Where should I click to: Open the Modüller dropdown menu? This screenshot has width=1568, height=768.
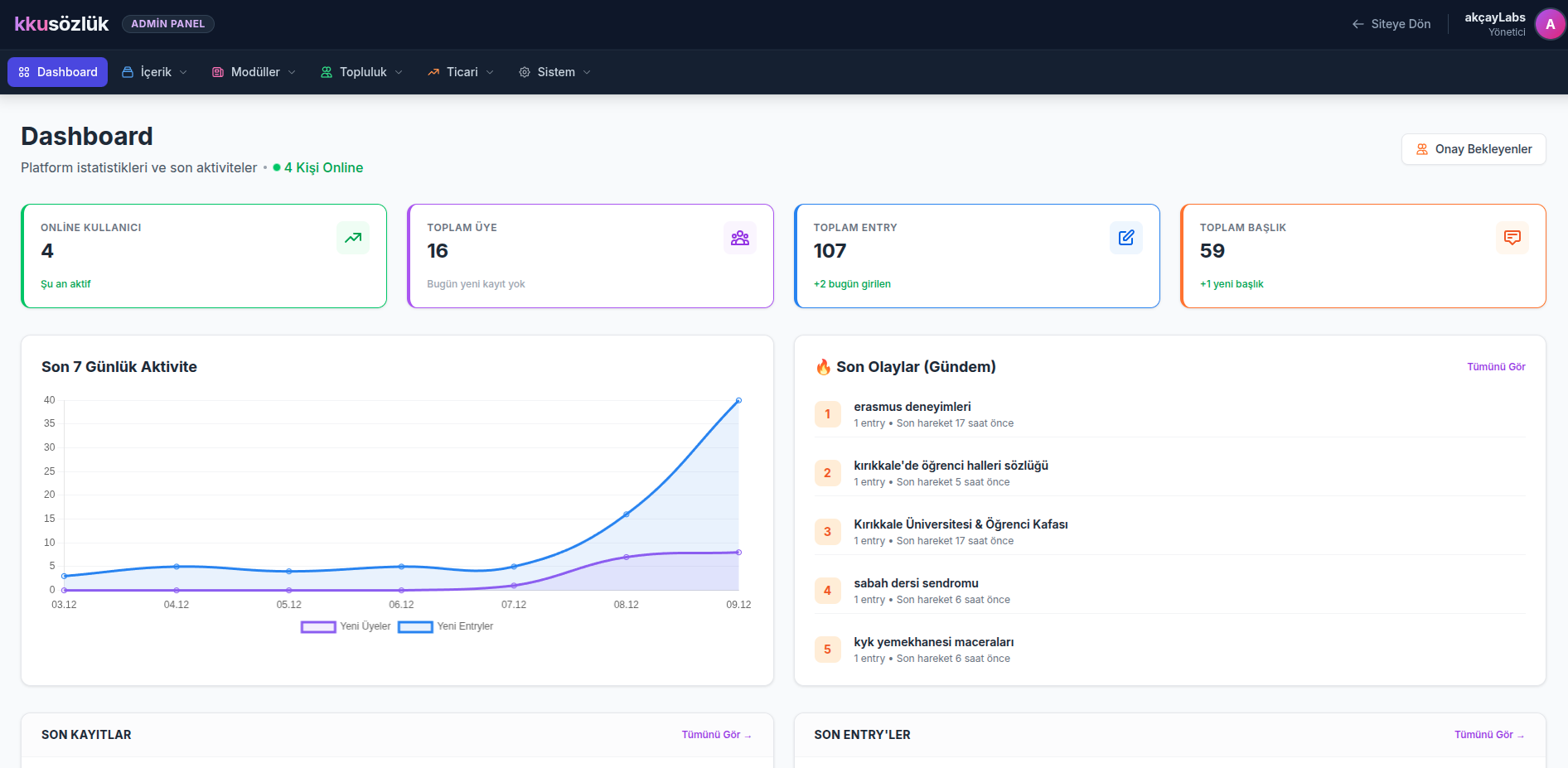tap(254, 72)
